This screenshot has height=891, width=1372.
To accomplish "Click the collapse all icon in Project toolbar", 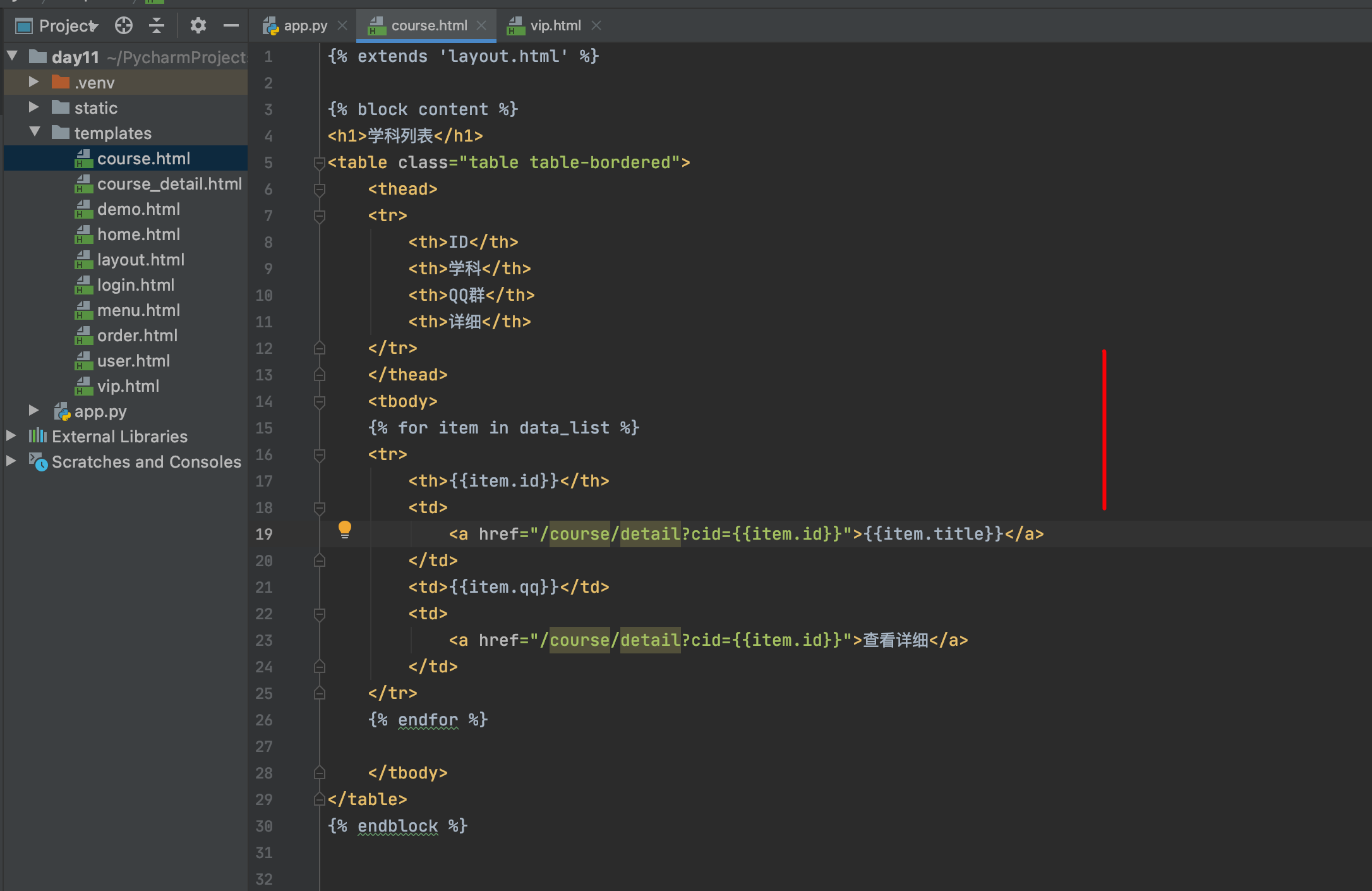I will point(157,25).
